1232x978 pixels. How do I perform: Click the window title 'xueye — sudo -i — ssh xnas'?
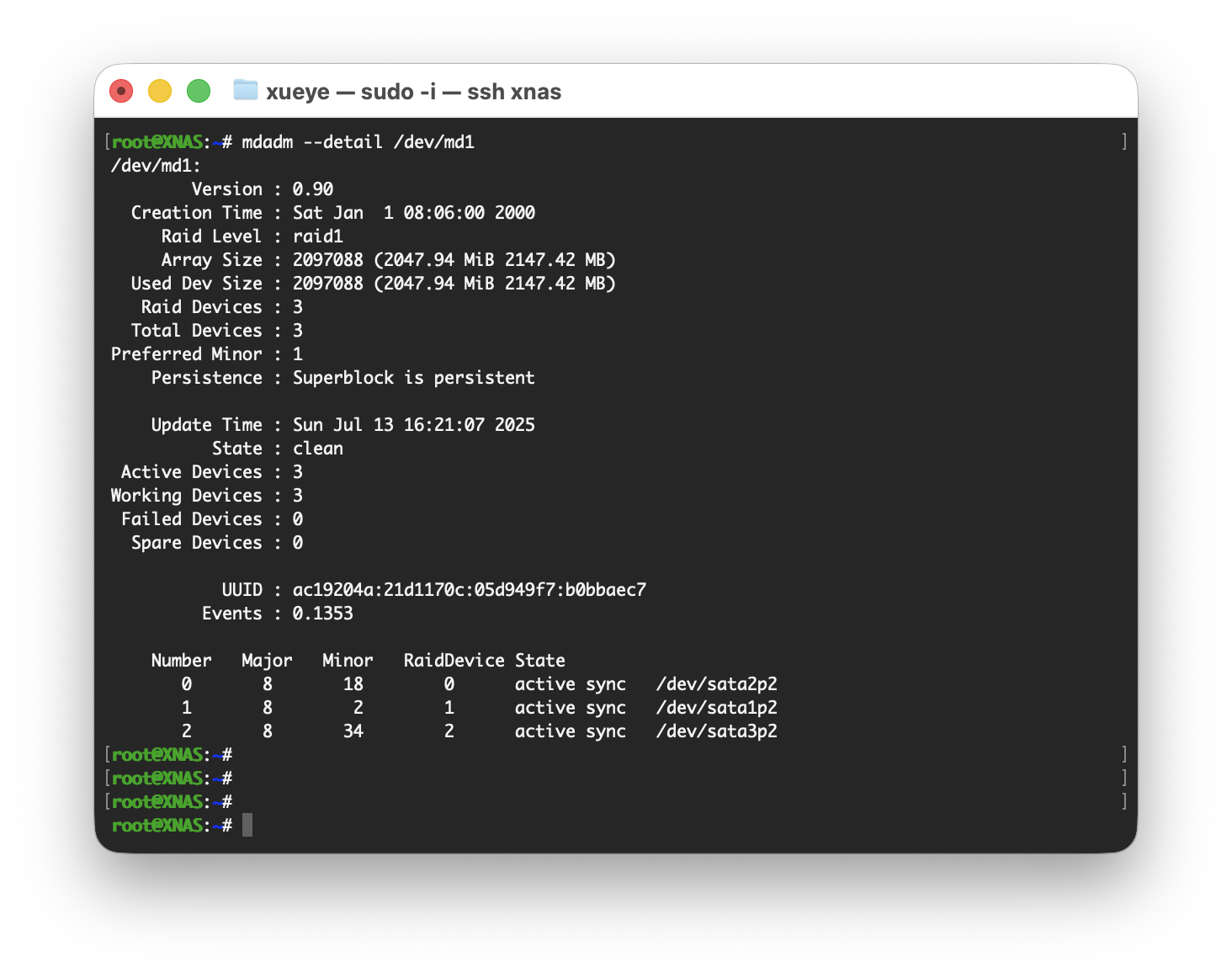(413, 92)
